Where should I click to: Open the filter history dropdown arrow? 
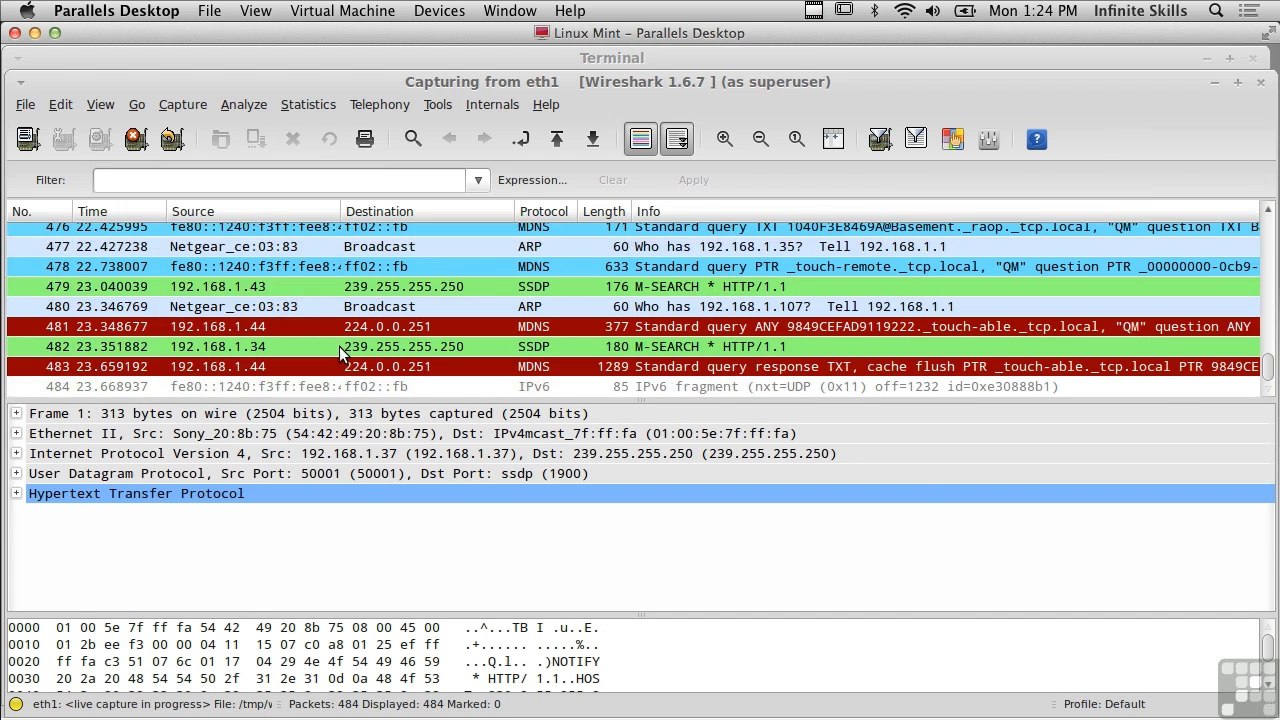(478, 180)
